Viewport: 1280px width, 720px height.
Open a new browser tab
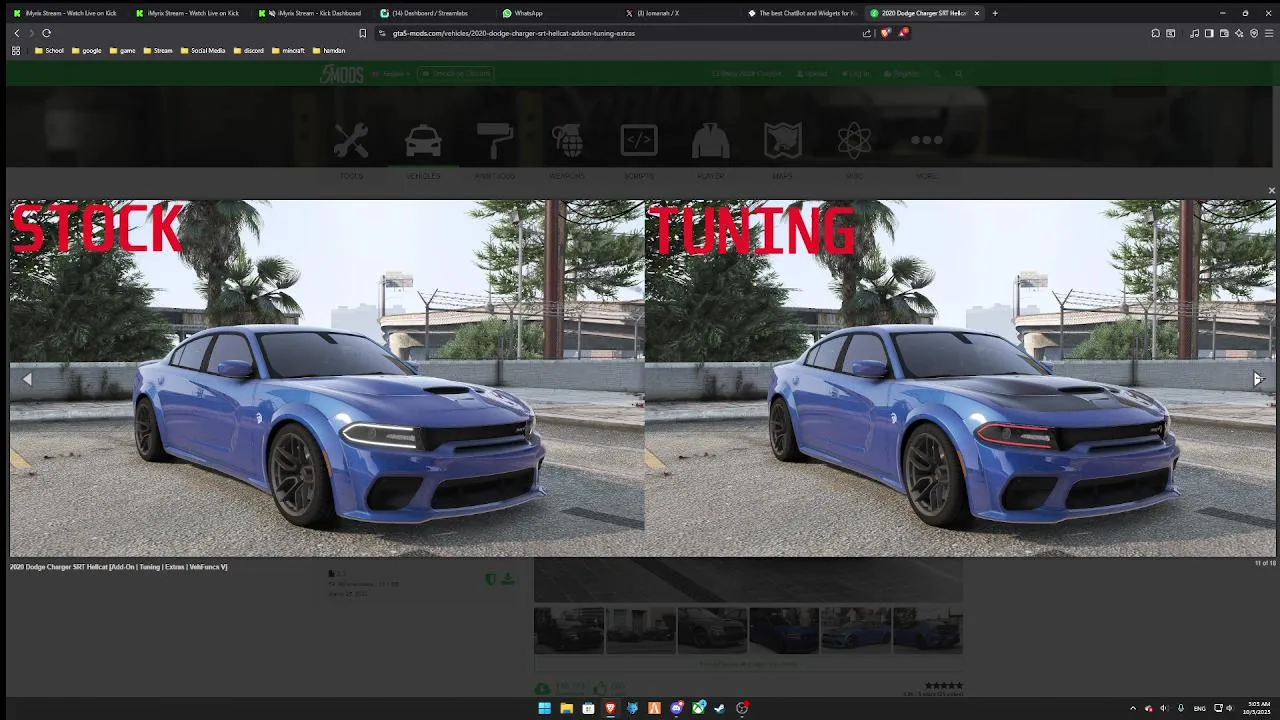tap(994, 13)
